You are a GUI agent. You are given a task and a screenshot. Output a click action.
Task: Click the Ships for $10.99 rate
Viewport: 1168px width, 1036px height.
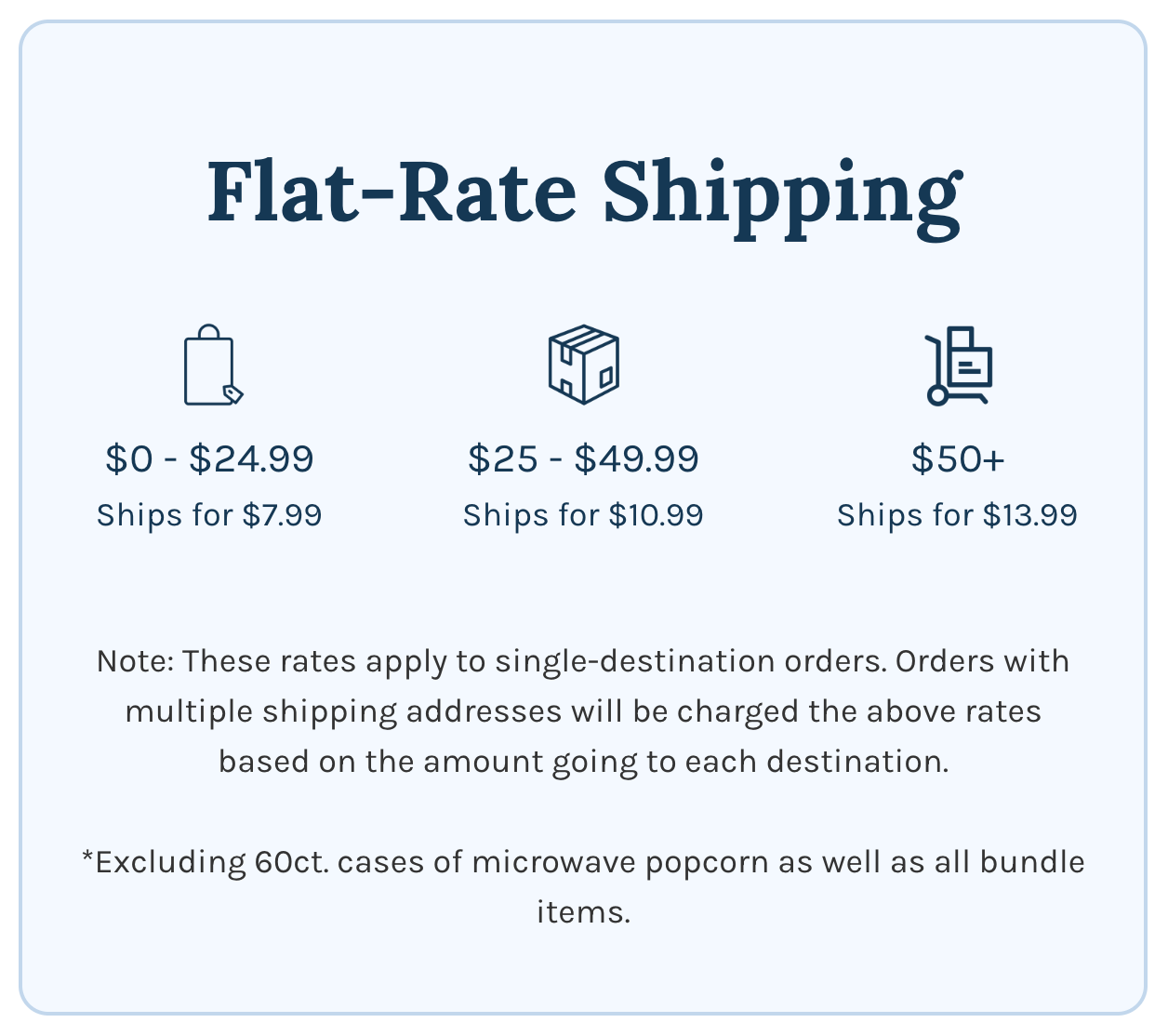pos(583,515)
